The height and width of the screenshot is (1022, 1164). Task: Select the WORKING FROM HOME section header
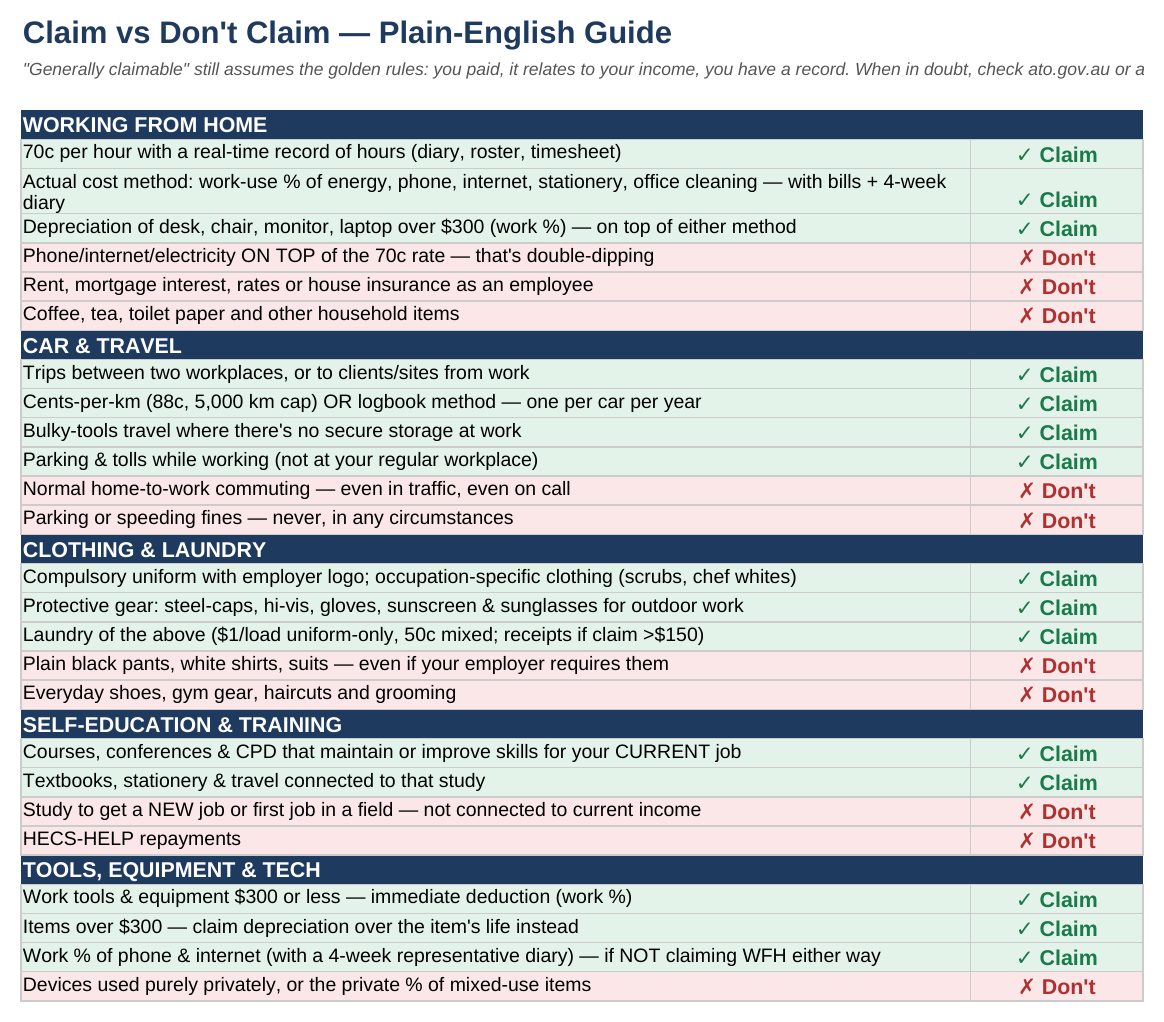581,125
